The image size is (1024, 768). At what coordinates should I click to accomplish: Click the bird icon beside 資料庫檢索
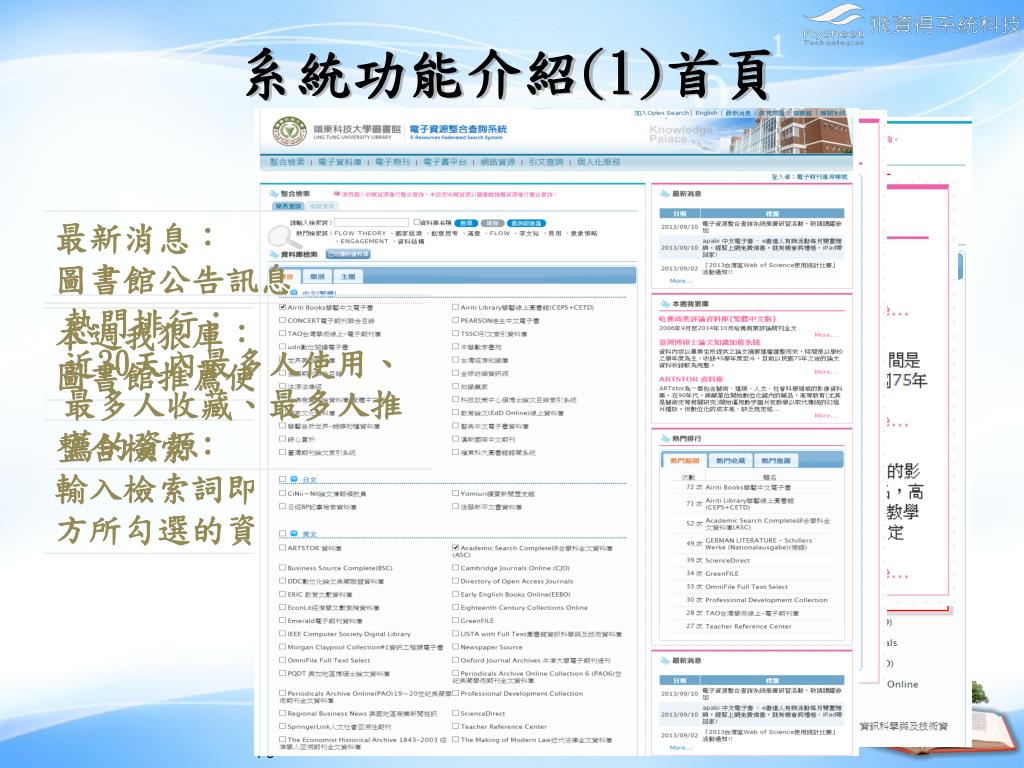[x=274, y=254]
